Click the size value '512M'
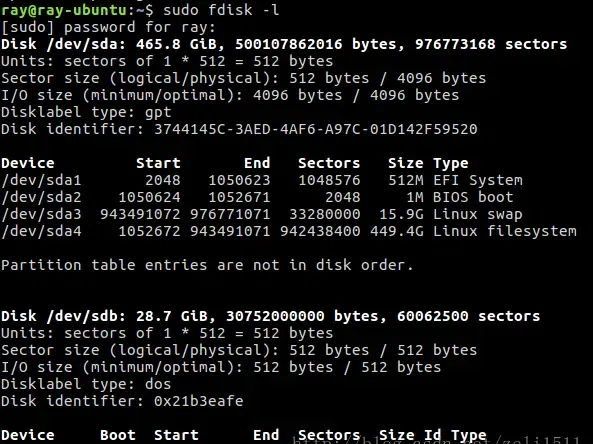Viewport: 593px width, 444px height. [x=406, y=180]
